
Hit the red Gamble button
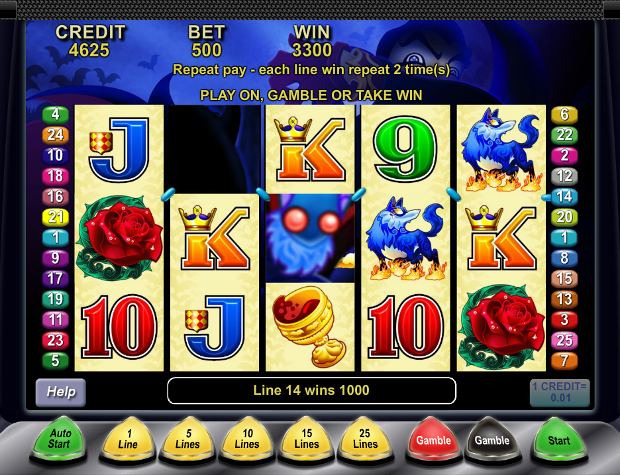click(433, 439)
